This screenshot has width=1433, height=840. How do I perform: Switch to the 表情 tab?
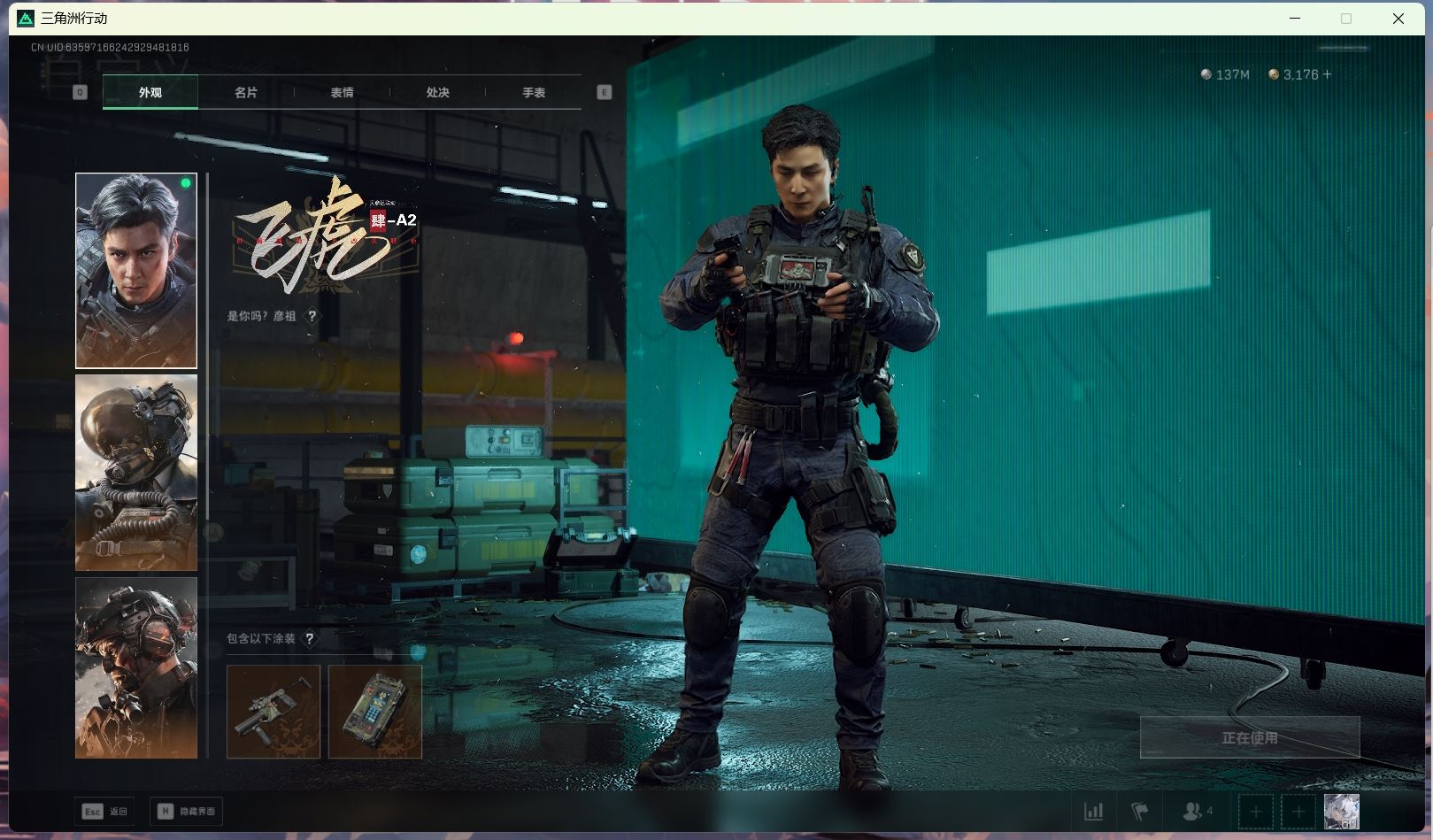342,92
